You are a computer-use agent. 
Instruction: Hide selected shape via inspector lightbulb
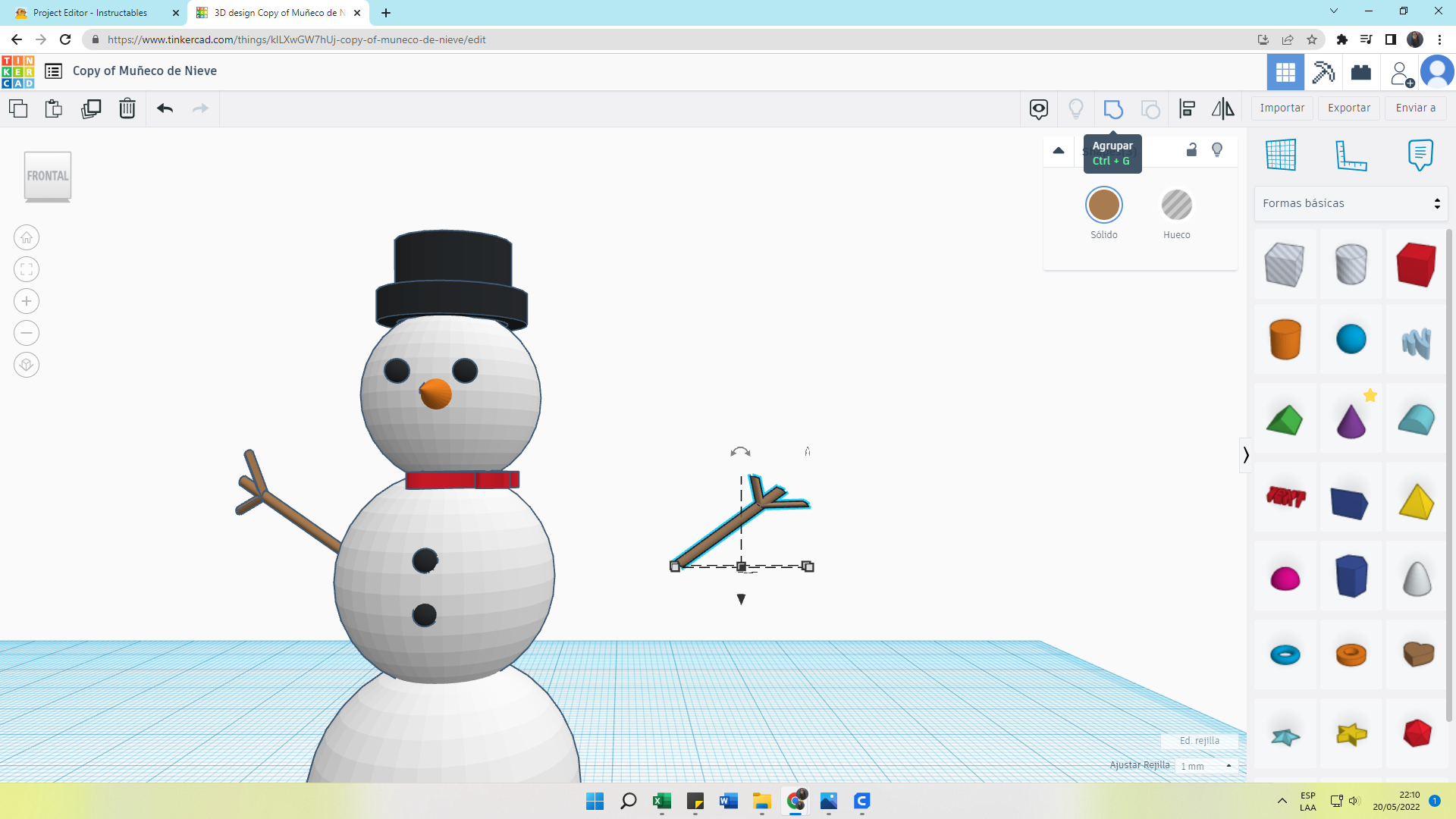(1217, 149)
